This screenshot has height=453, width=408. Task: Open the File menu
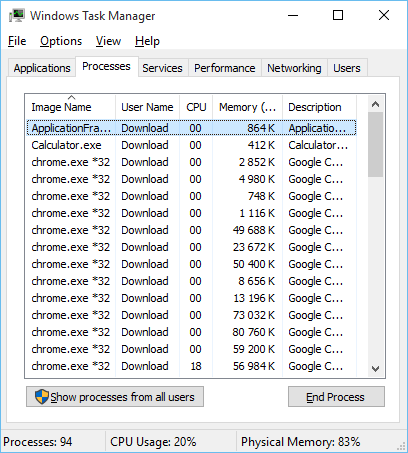click(17, 41)
